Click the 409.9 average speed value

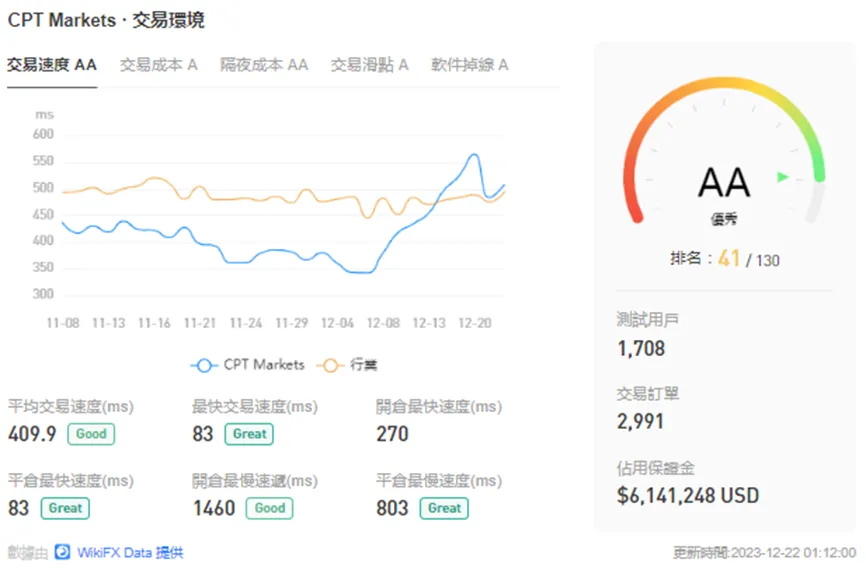tap(32, 434)
